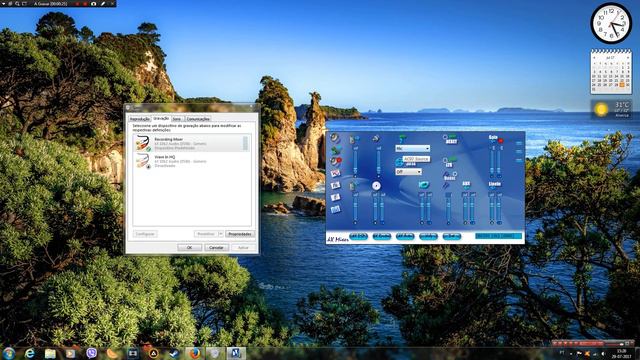Open Steam from the taskbar
This screenshot has width=640, height=360.
click(174, 353)
